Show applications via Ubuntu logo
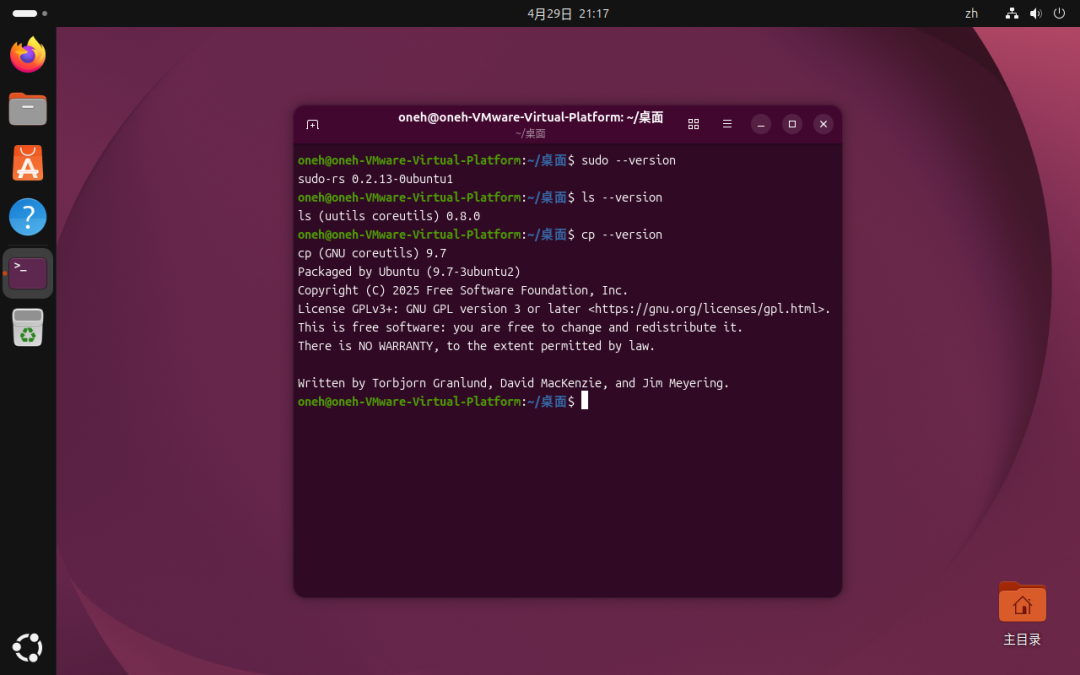Screen dimensions: 1080x675 28,647
